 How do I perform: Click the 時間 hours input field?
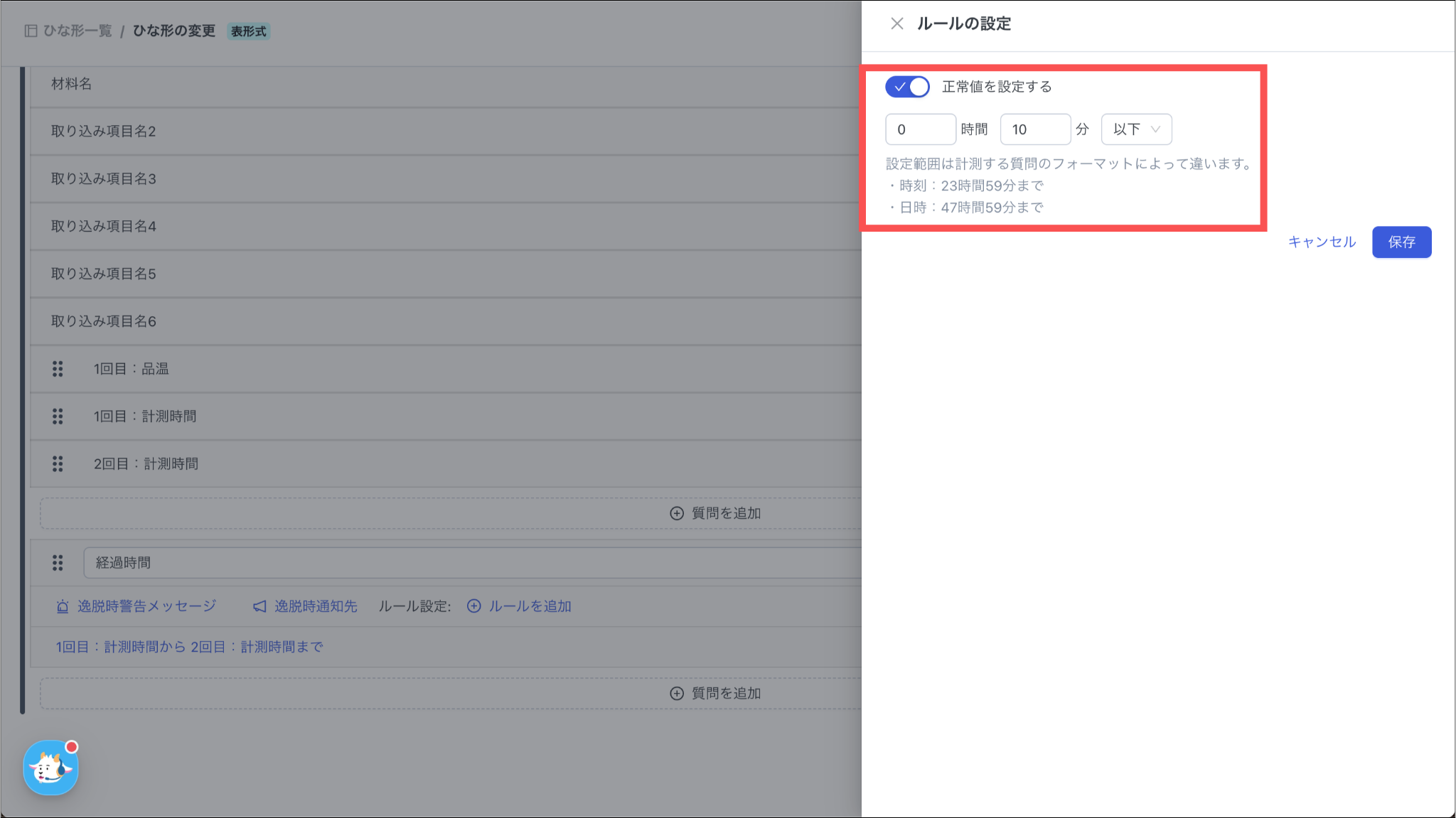[x=920, y=129]
